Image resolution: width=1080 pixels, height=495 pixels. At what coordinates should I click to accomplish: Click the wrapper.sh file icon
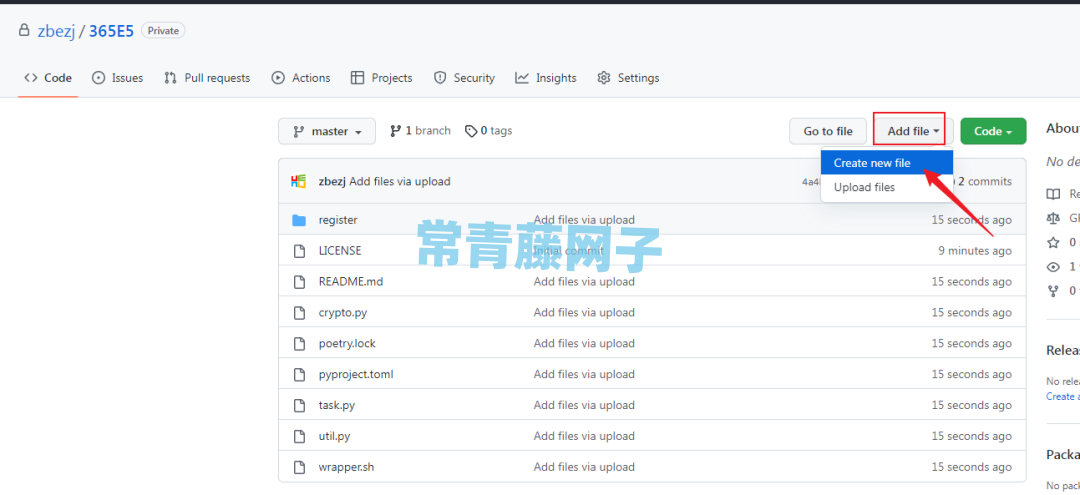(299, 467)
